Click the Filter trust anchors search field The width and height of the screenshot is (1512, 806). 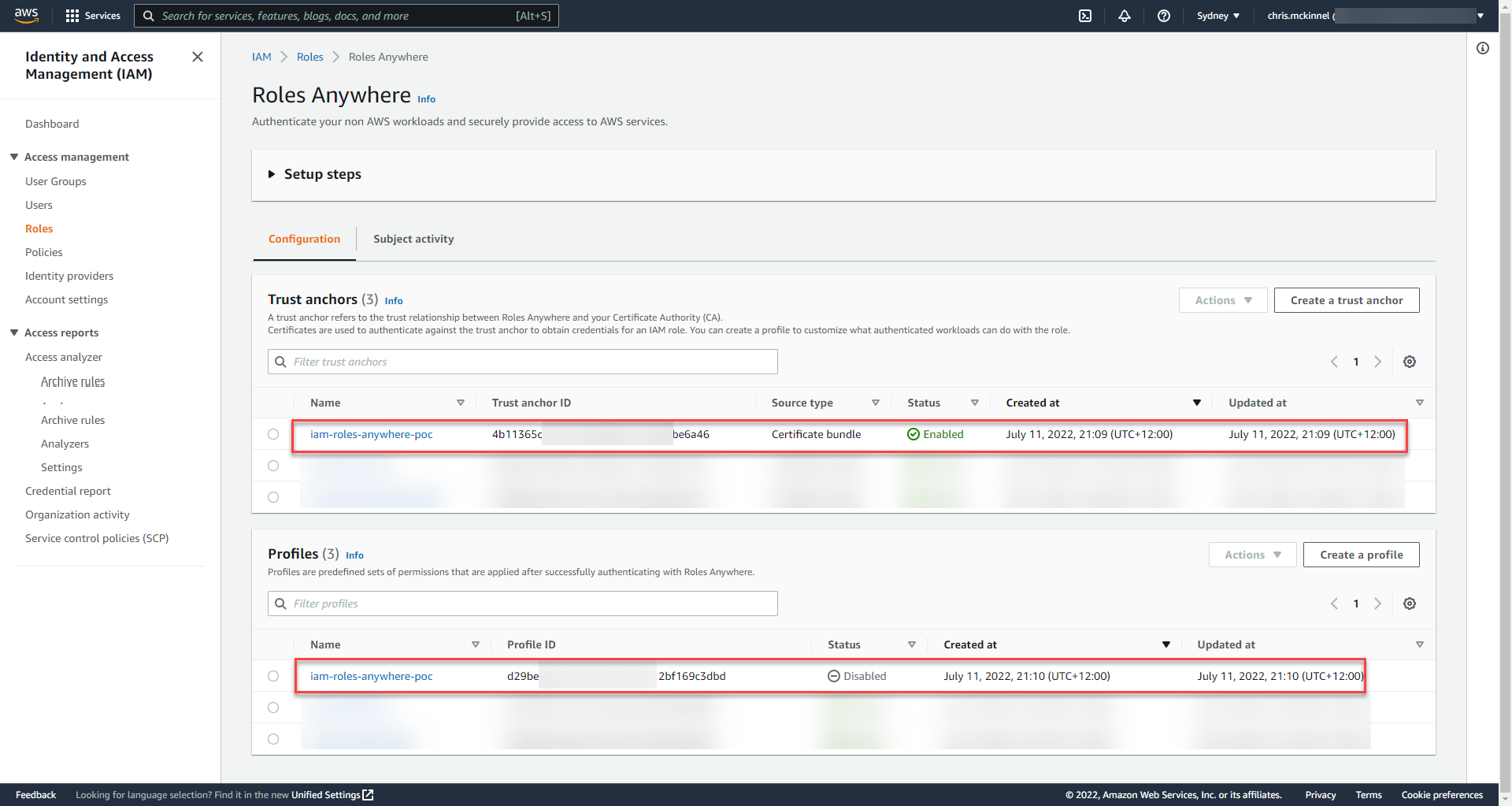523,362
